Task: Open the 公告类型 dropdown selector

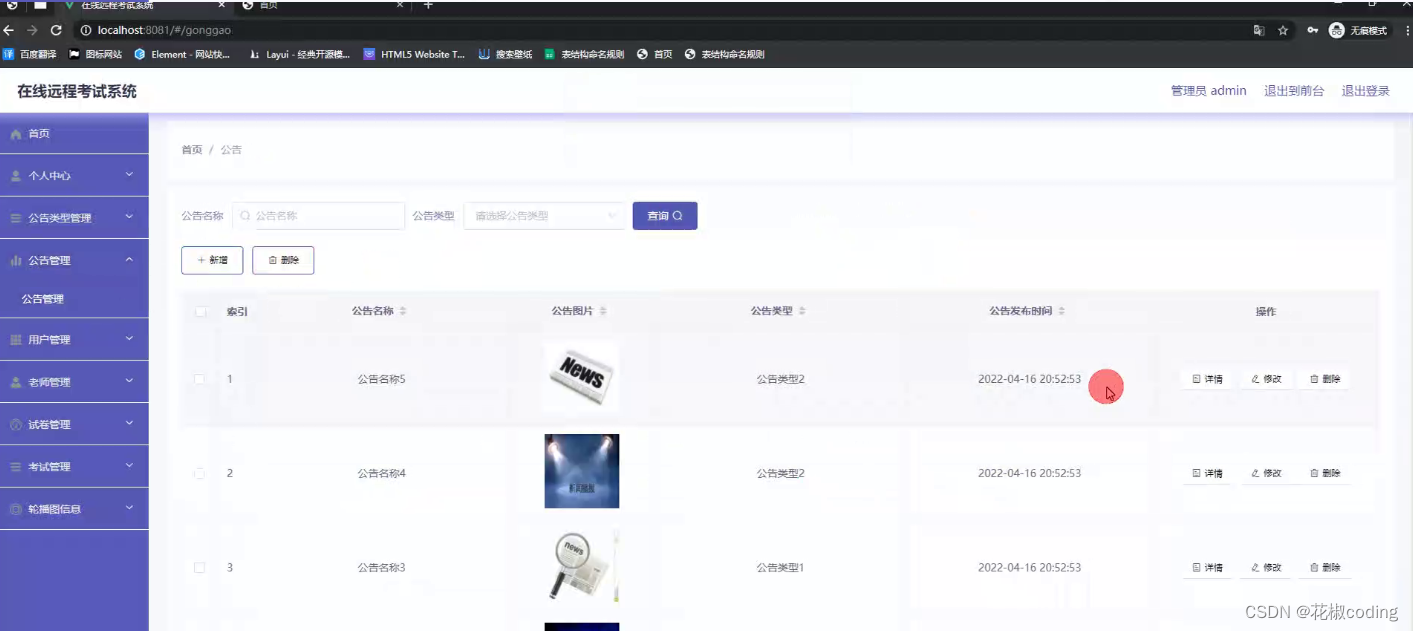Action: pyautogui.click(x=543, y=215)
